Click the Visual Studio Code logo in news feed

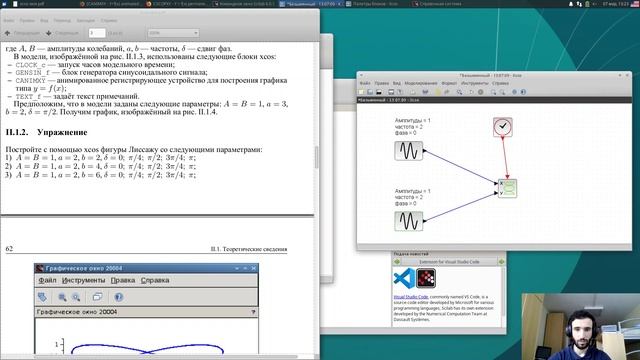[404, 278]
